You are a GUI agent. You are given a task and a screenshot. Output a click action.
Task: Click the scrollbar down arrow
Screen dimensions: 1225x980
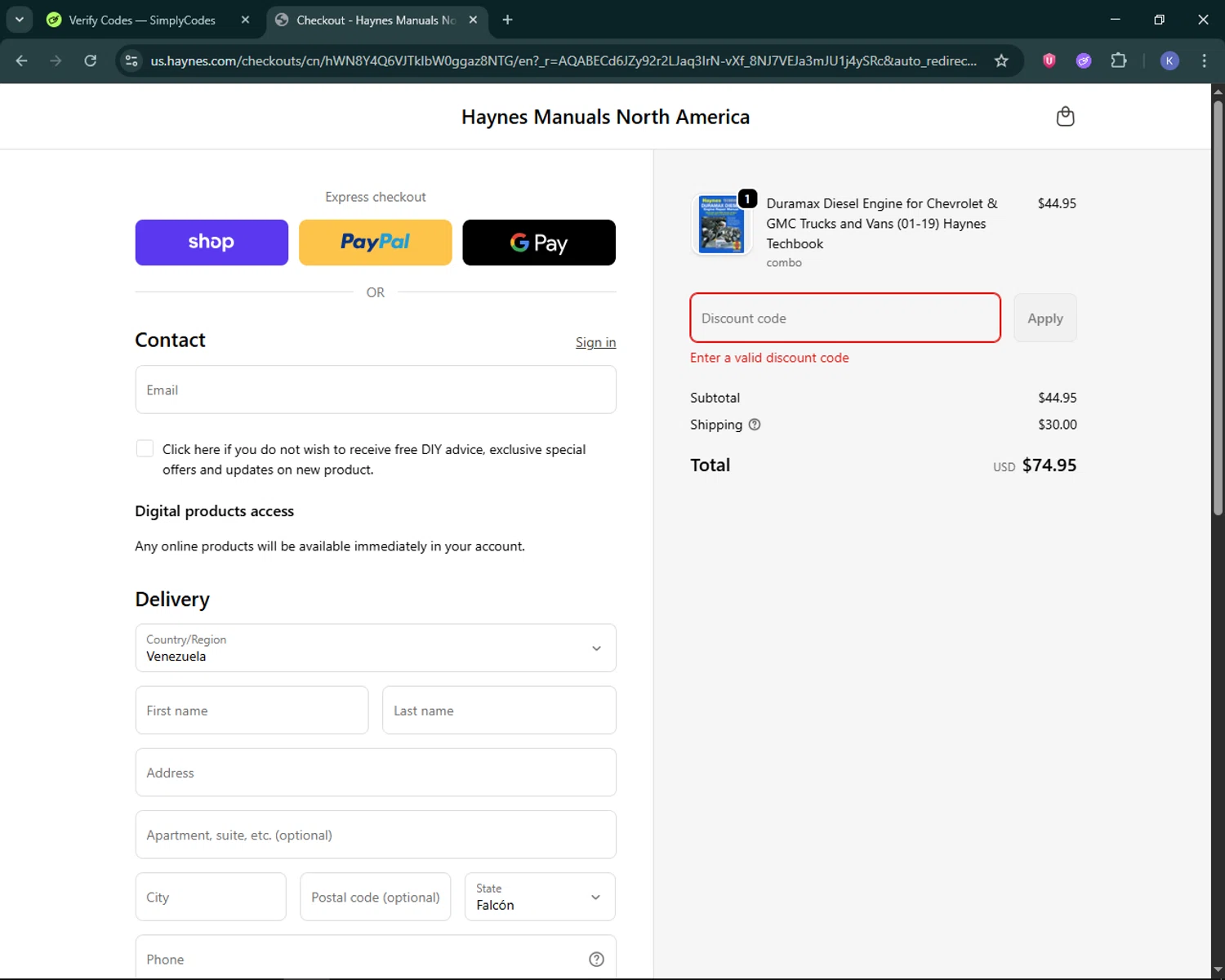point(1218,971)
